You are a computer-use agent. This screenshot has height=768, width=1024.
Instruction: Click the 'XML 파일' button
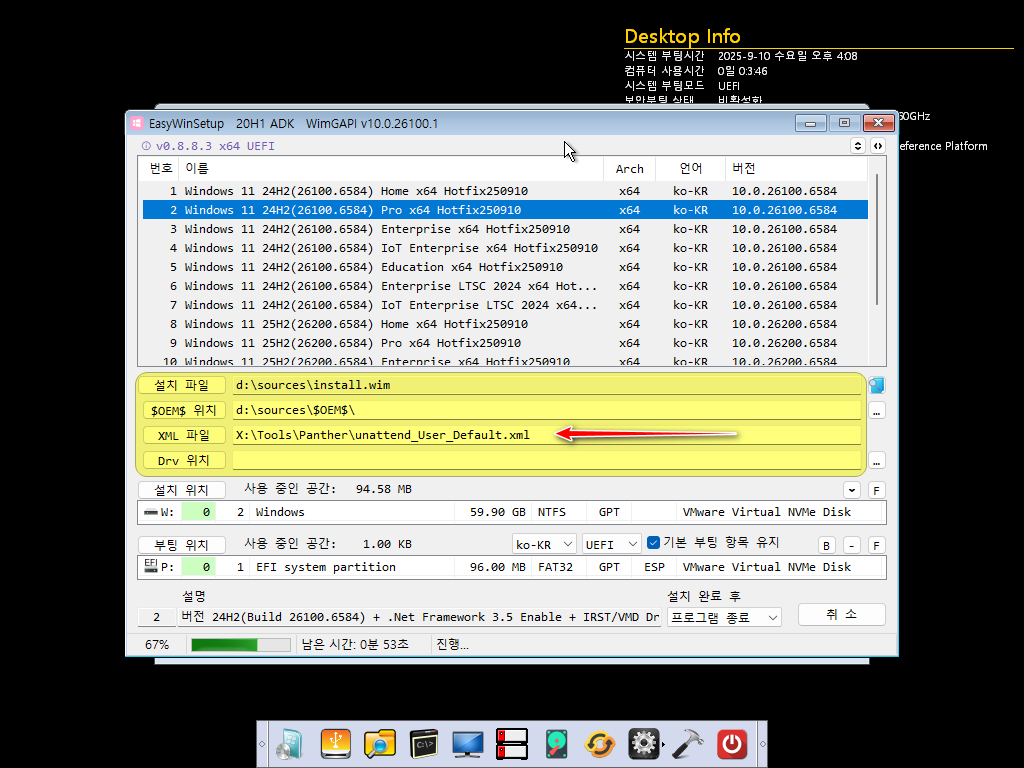click(183, 436)
